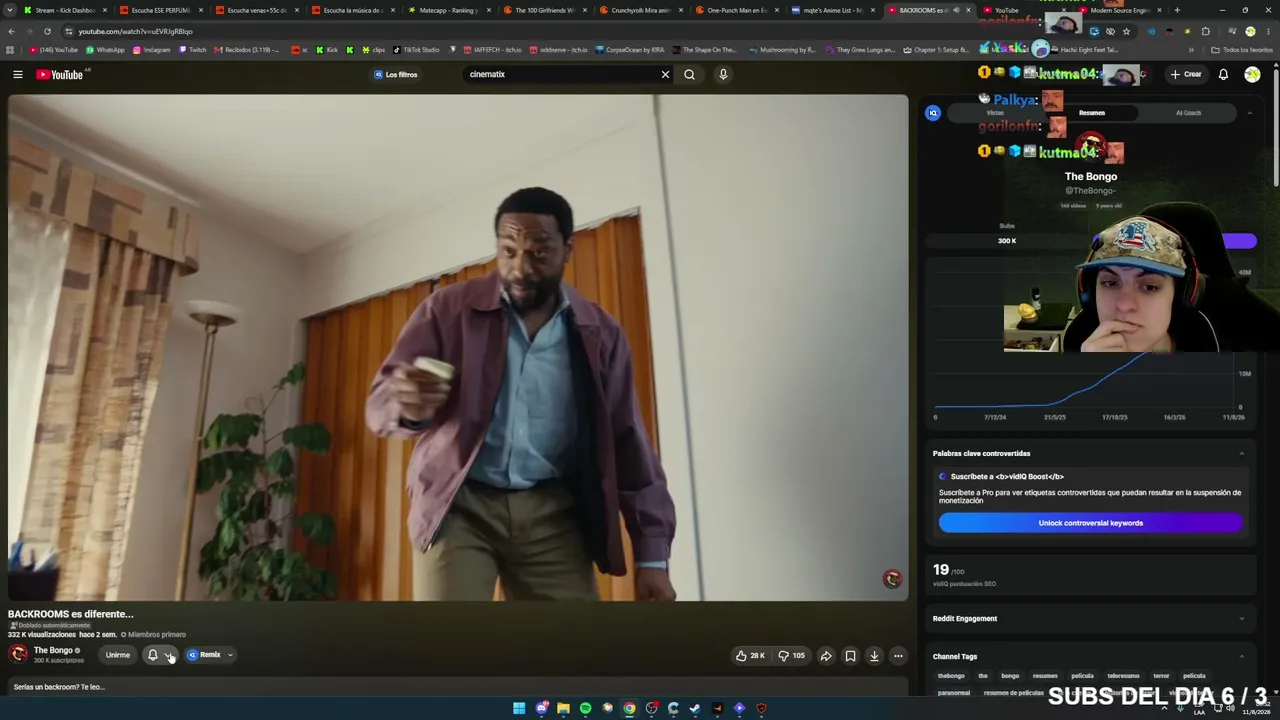Click the 'terror' channel tag
This screenshot has width=1280, height=720.
tap(1161, 676)
